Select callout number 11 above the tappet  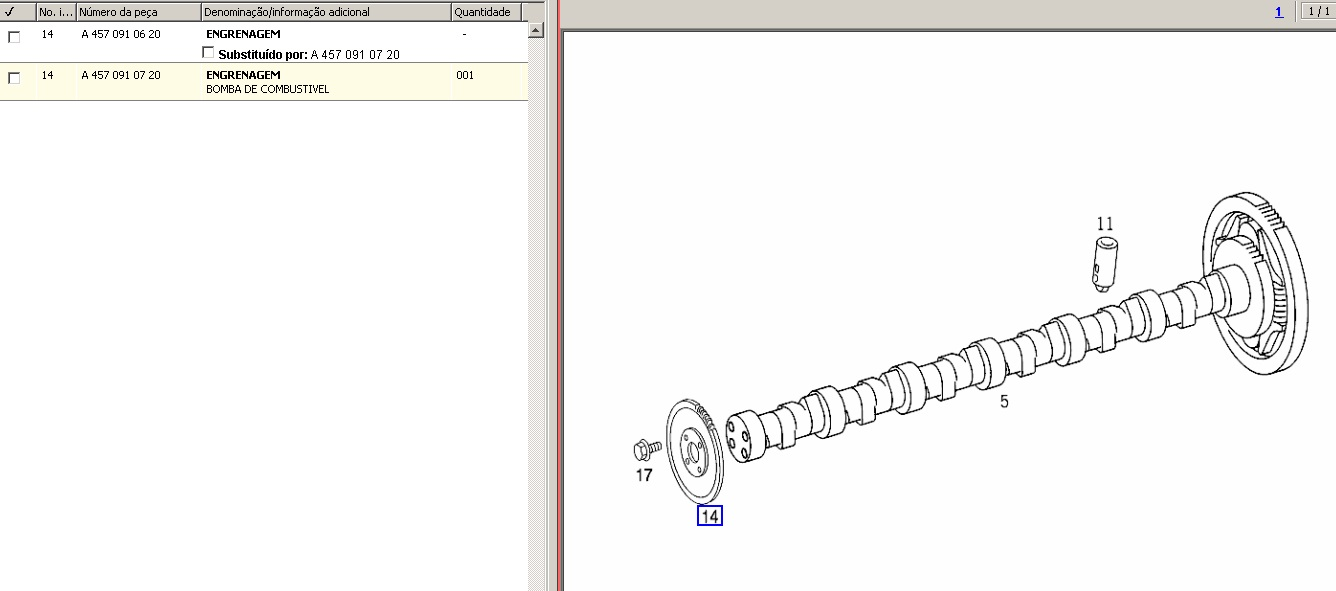tap(1104, 224)
